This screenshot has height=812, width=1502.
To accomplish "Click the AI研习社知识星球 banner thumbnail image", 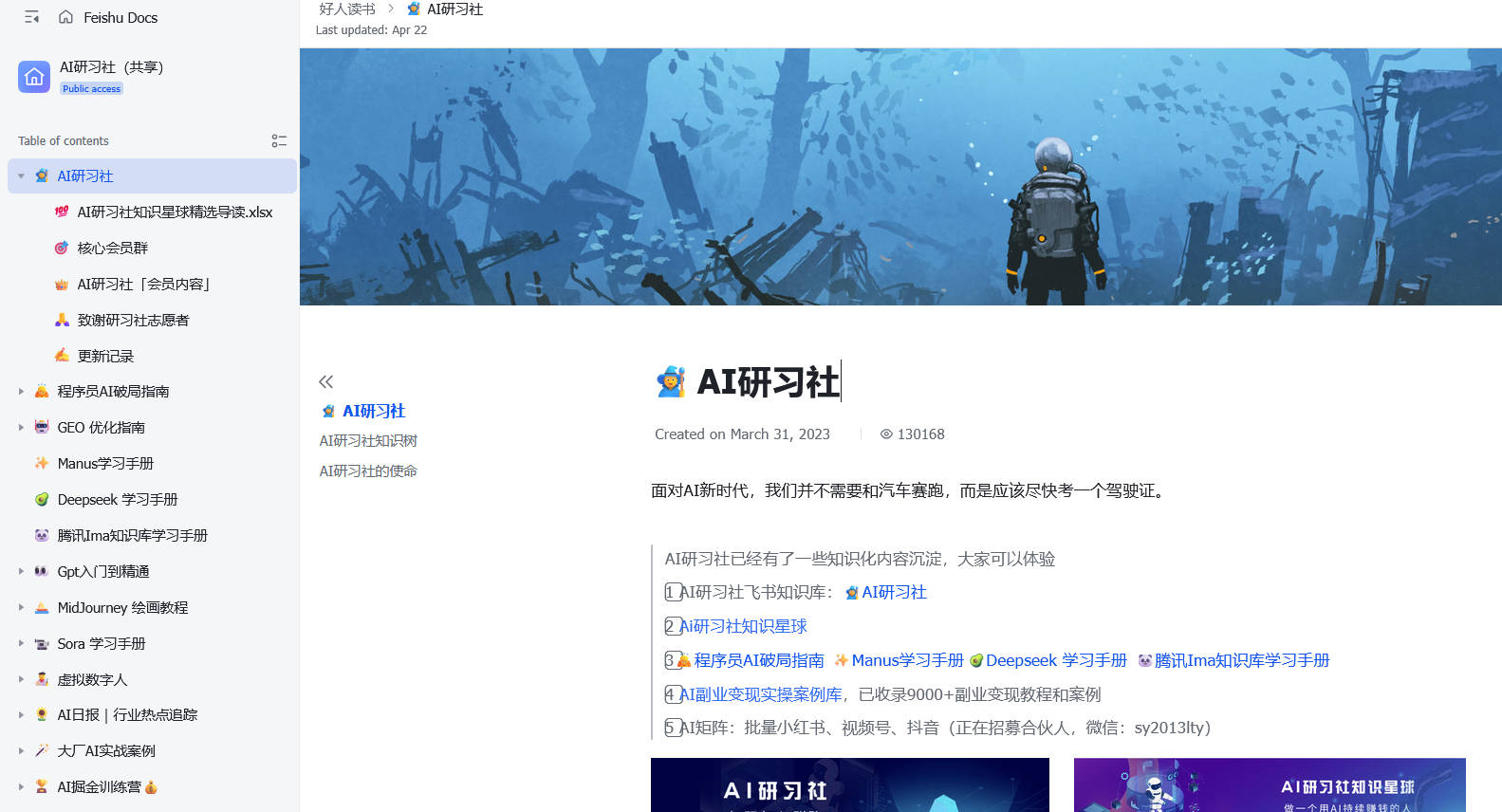I will pyautogui.click(x=1270, y=784).
